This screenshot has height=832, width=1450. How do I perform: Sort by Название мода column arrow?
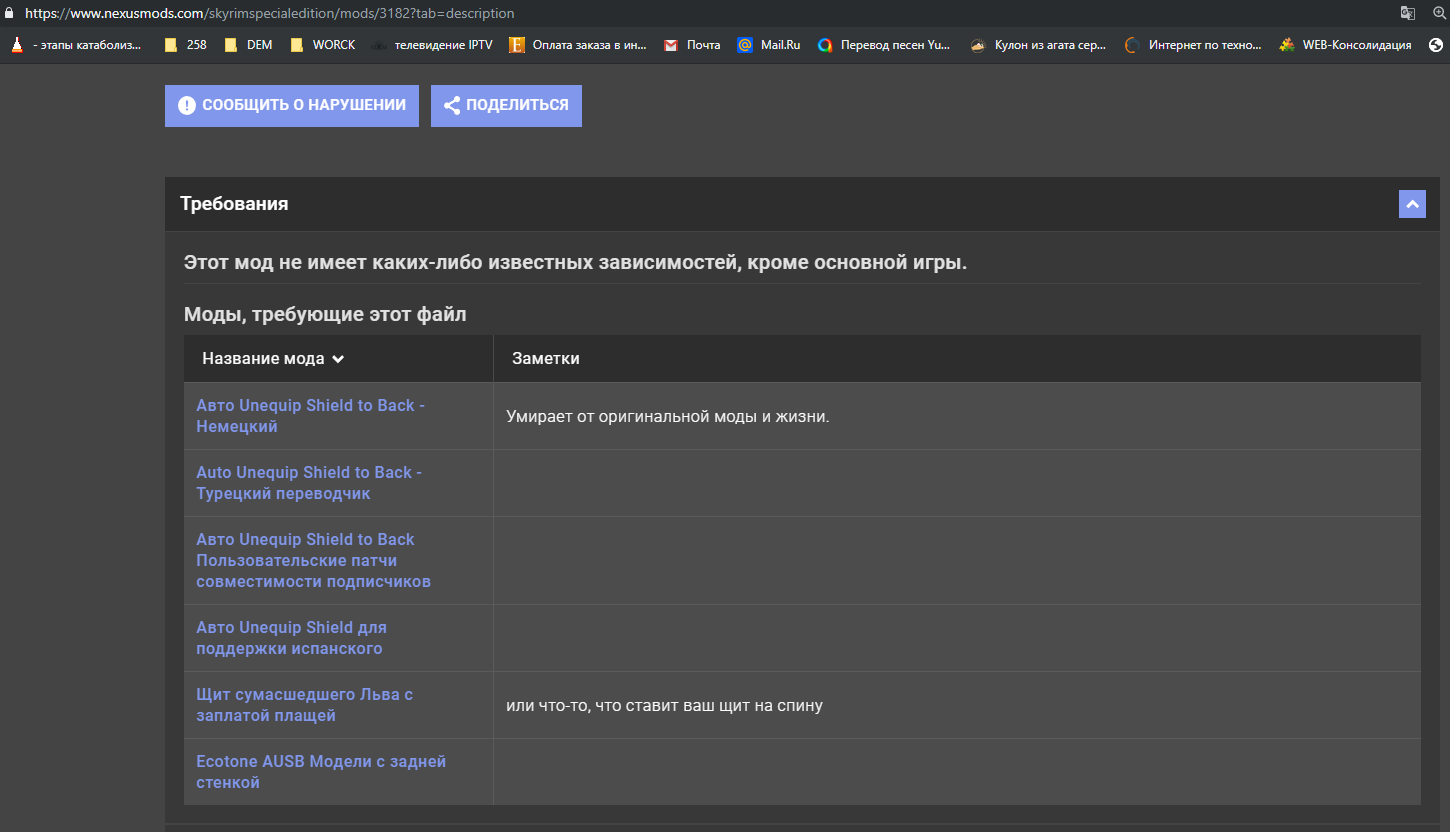pyautogui.click(x=338, y=359)
